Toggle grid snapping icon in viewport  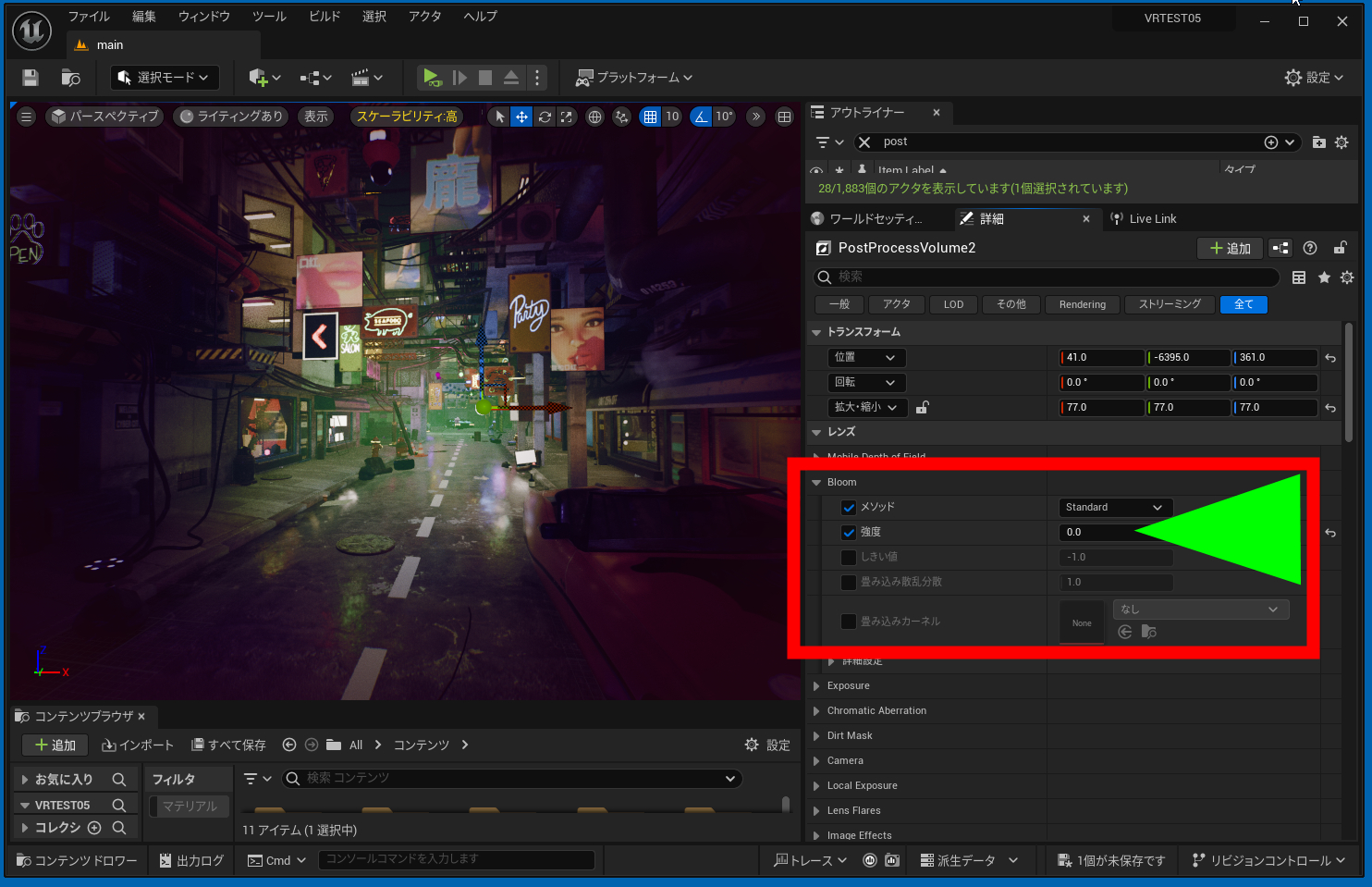click(651, 117)
